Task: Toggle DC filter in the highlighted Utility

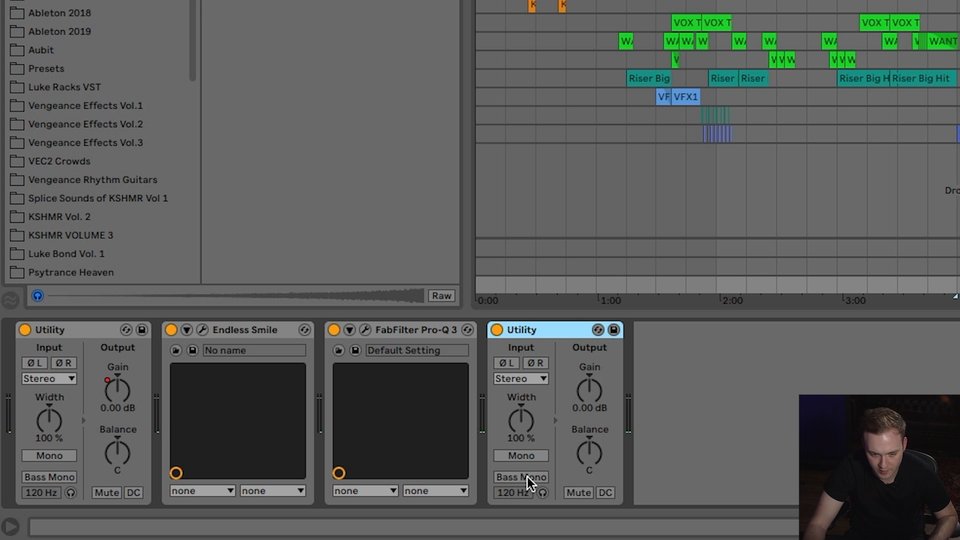Action: (605, 493)
